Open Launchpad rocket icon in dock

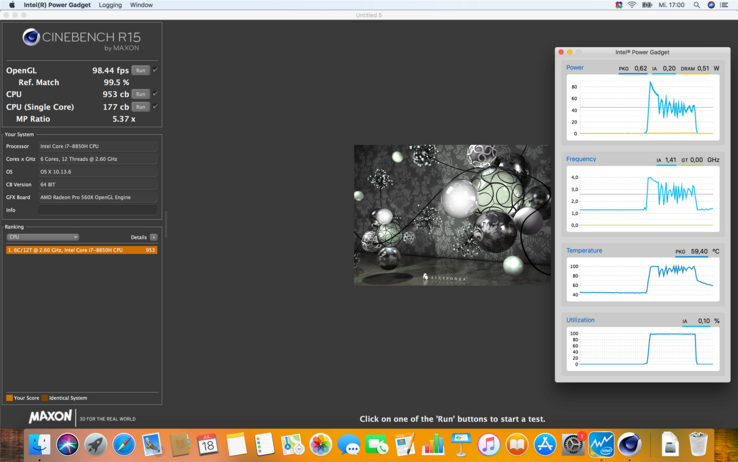pyautogui.click(x=96, y=445)
